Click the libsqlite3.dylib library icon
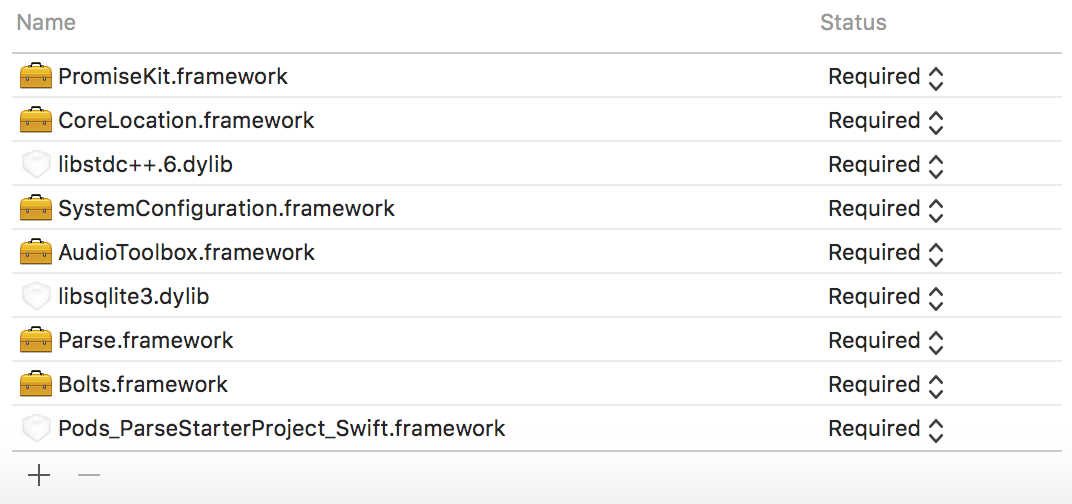This screenshot has width=1072, height=504. point(36,297)
